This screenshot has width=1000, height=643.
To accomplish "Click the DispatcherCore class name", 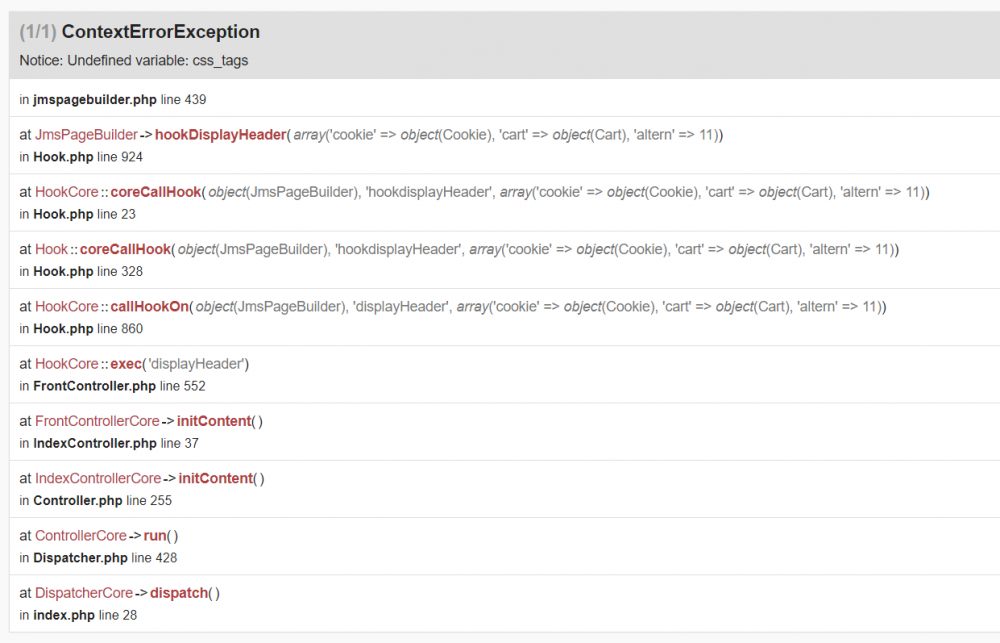I will coord(84,593).
